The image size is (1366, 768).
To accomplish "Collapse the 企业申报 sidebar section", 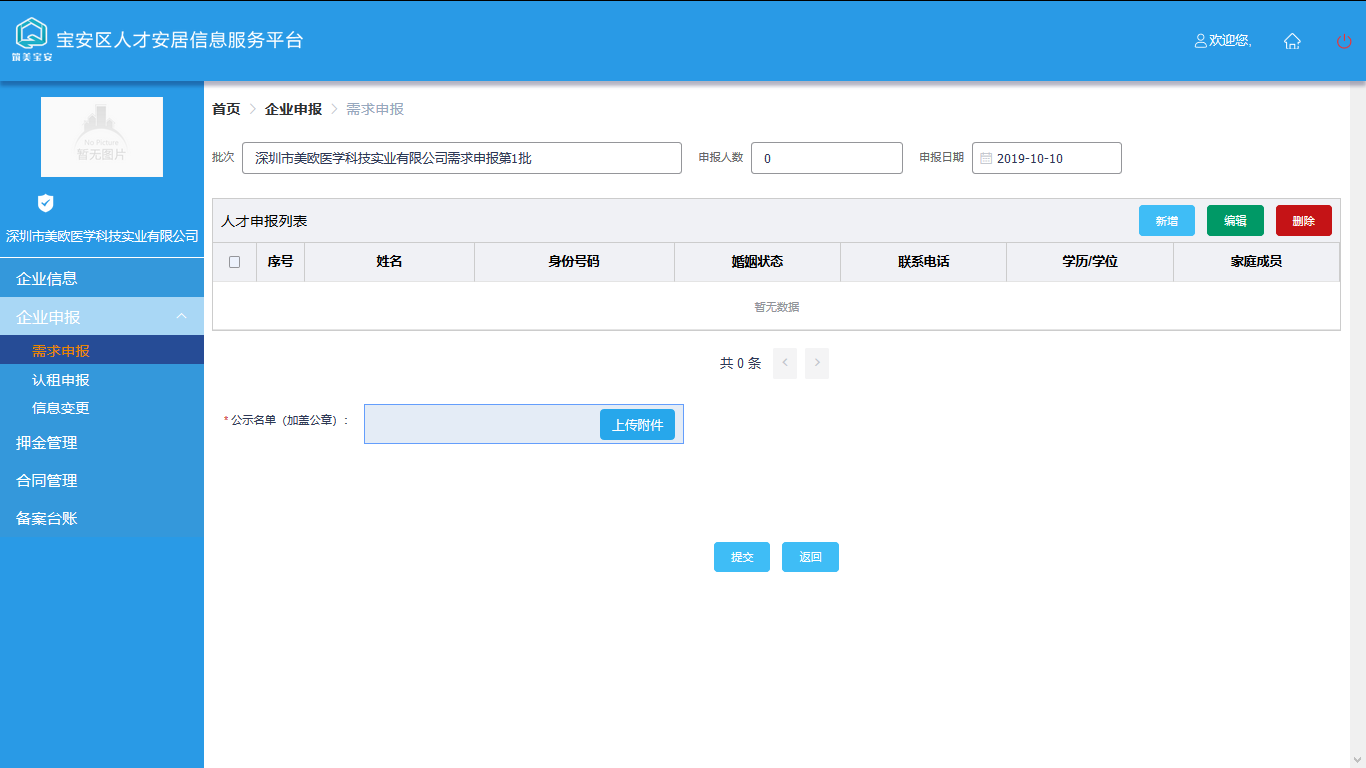I will coord(181,316).
